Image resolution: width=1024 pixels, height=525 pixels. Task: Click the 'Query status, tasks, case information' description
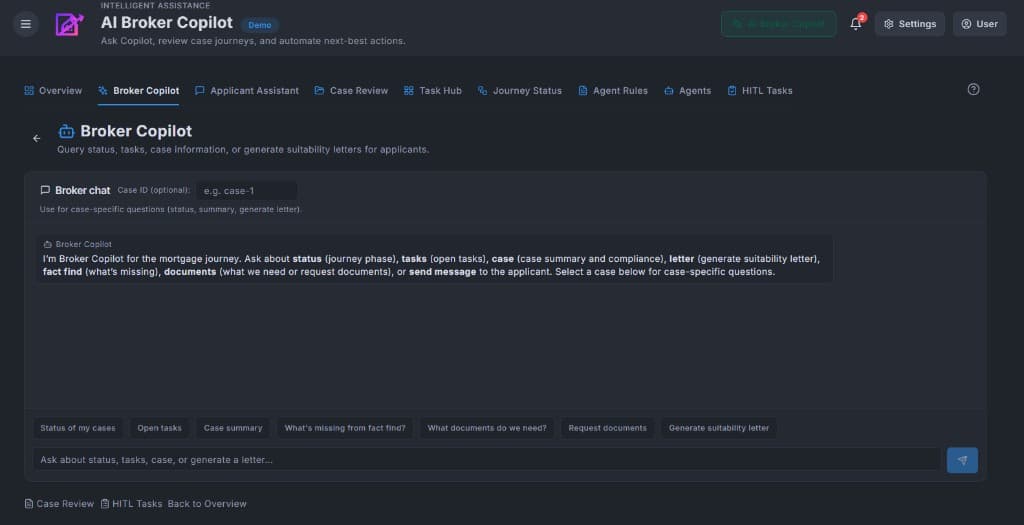[243, 150]
